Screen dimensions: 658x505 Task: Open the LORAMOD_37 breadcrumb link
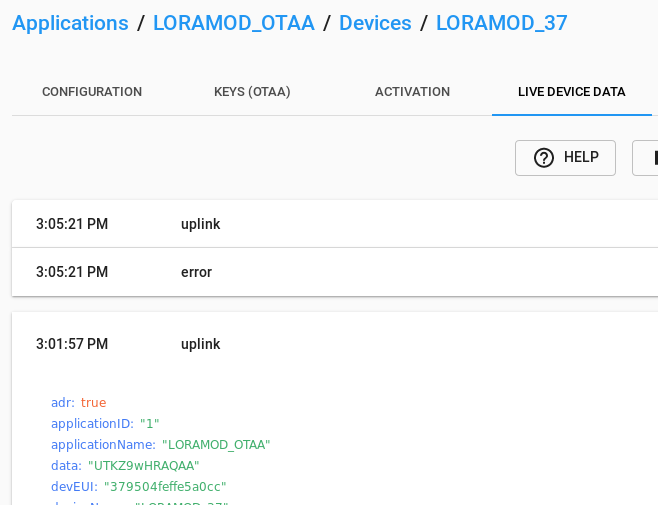(501, 23)
